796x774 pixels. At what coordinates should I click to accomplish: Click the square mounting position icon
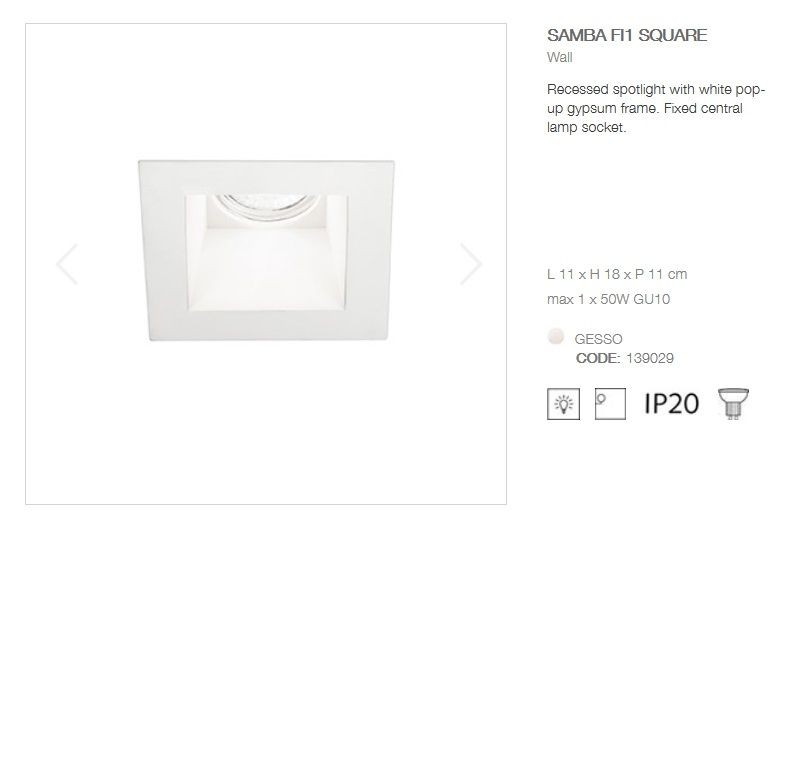tap(610, 404)
